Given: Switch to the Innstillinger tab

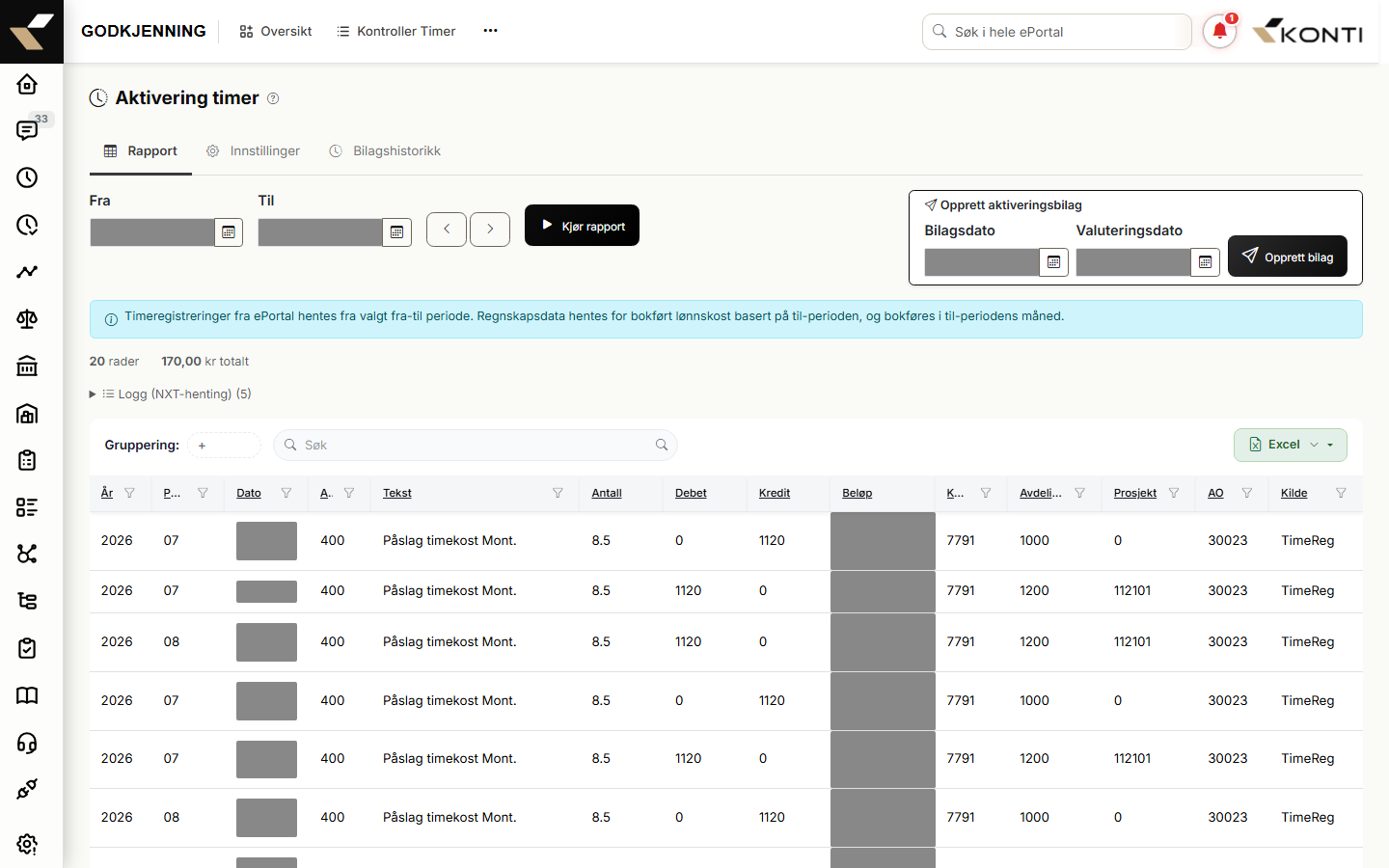Looking at the screenshot, I should (253, 151).
